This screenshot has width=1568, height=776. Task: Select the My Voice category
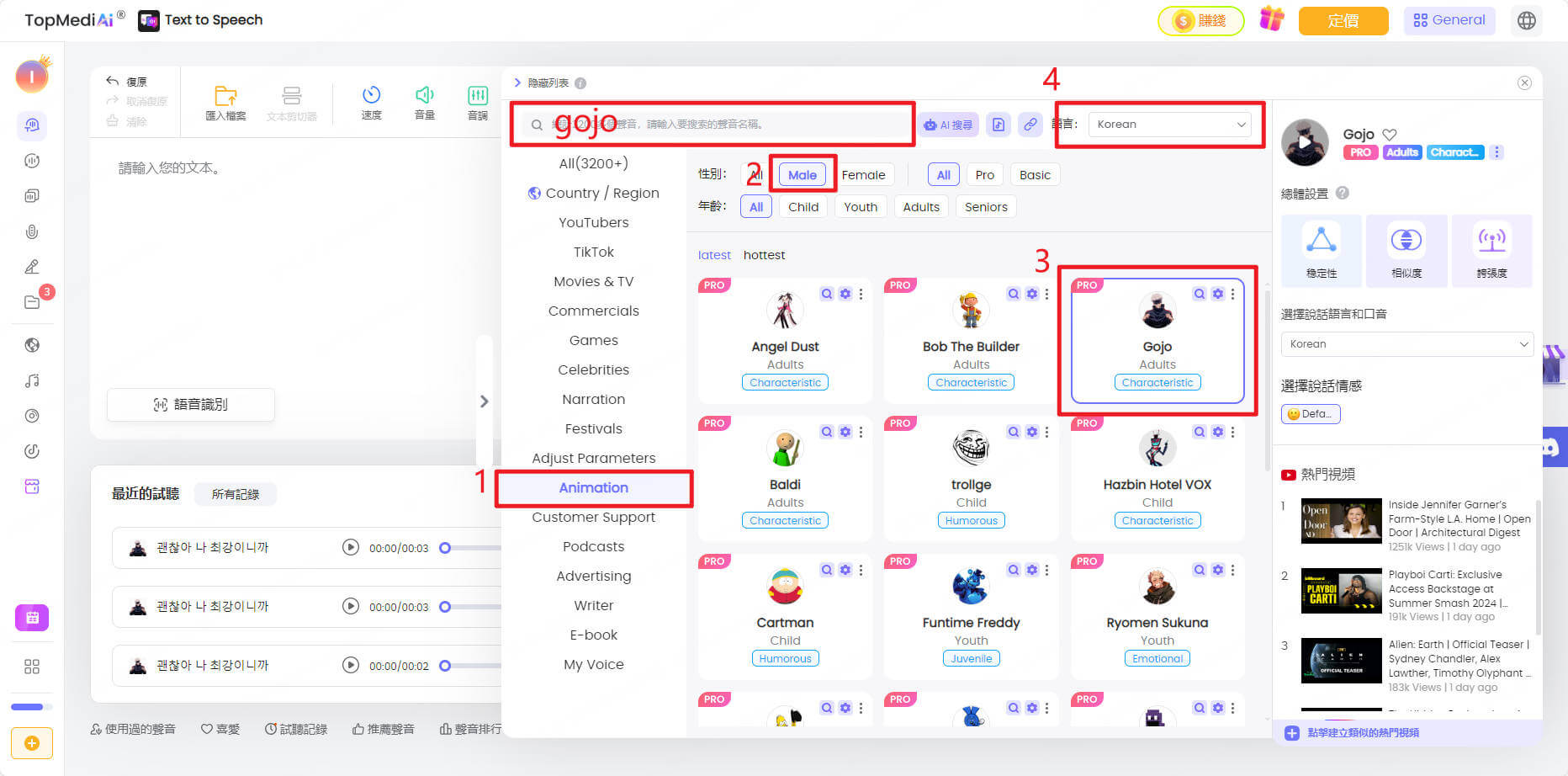[x=594, y=664]
